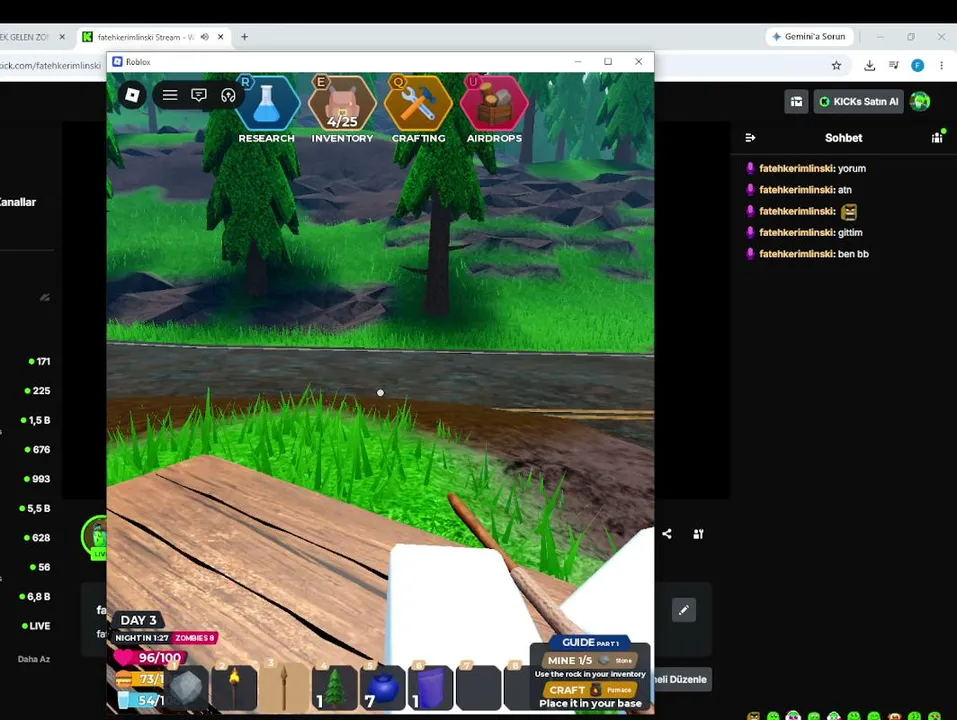Click the water bar showing 54
Viewport: 957px width, 720px height.
[x=140, y=700]
